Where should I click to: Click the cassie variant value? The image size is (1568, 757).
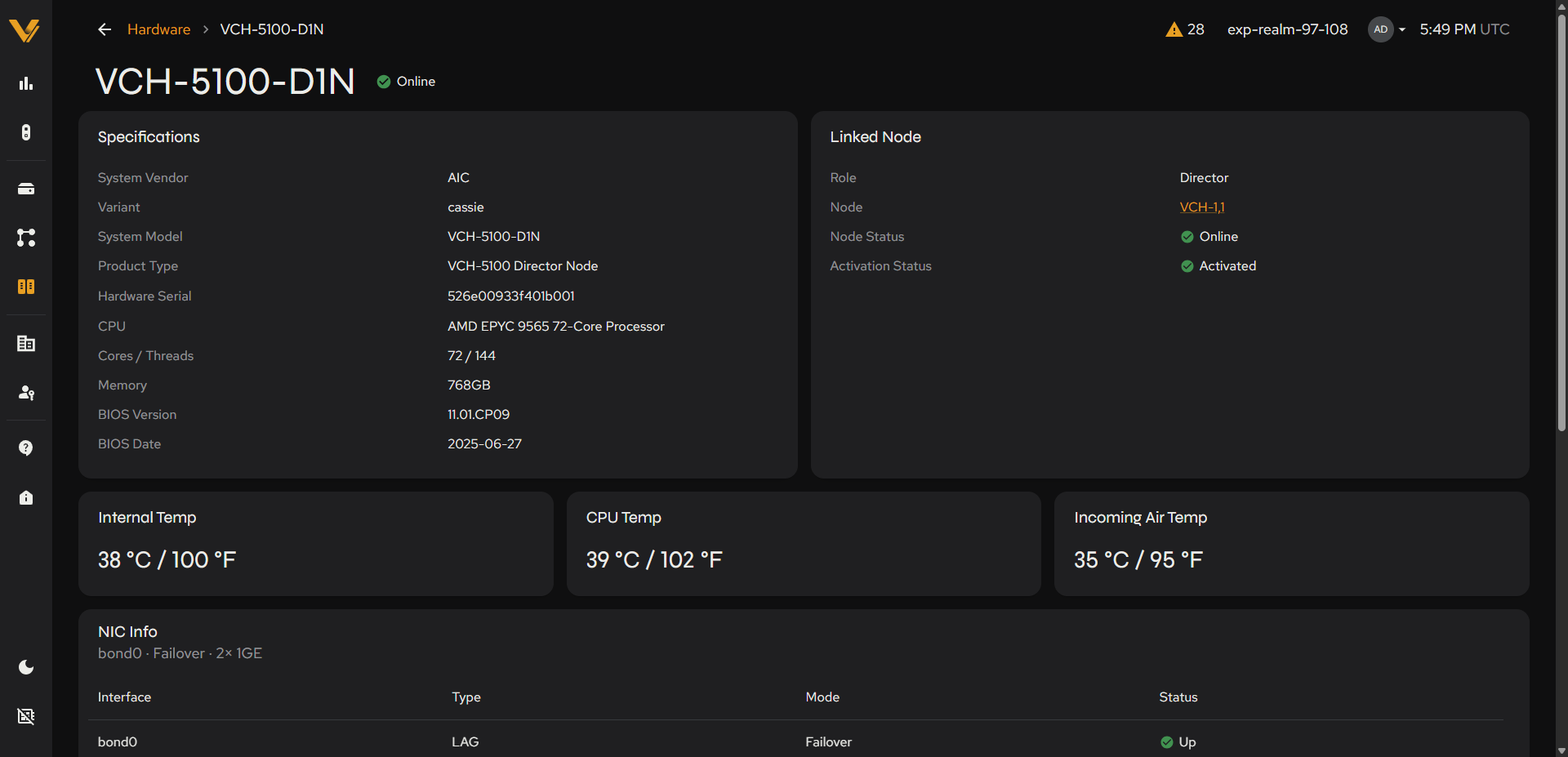tap(465, 207)
